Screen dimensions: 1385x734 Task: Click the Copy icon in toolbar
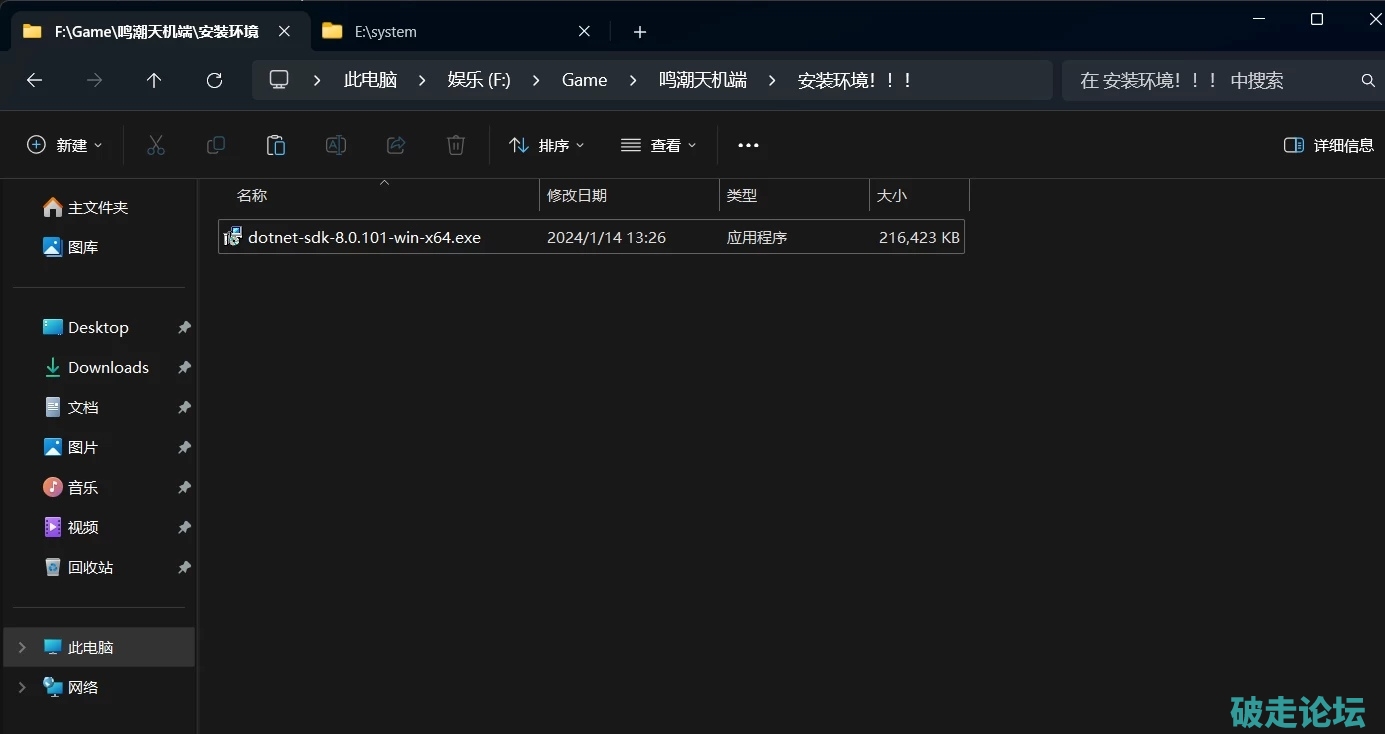[216, 145]
